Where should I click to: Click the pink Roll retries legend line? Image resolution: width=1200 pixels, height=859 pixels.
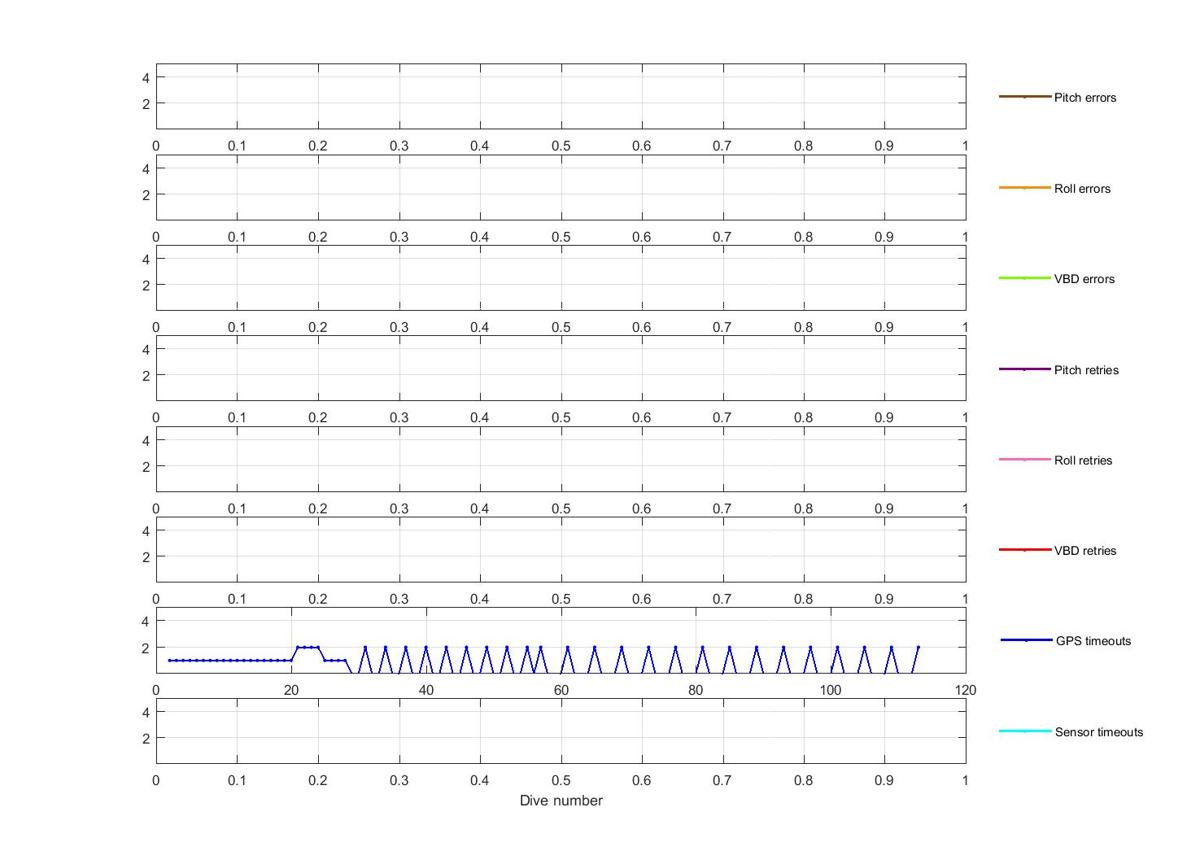point(1025,460)
